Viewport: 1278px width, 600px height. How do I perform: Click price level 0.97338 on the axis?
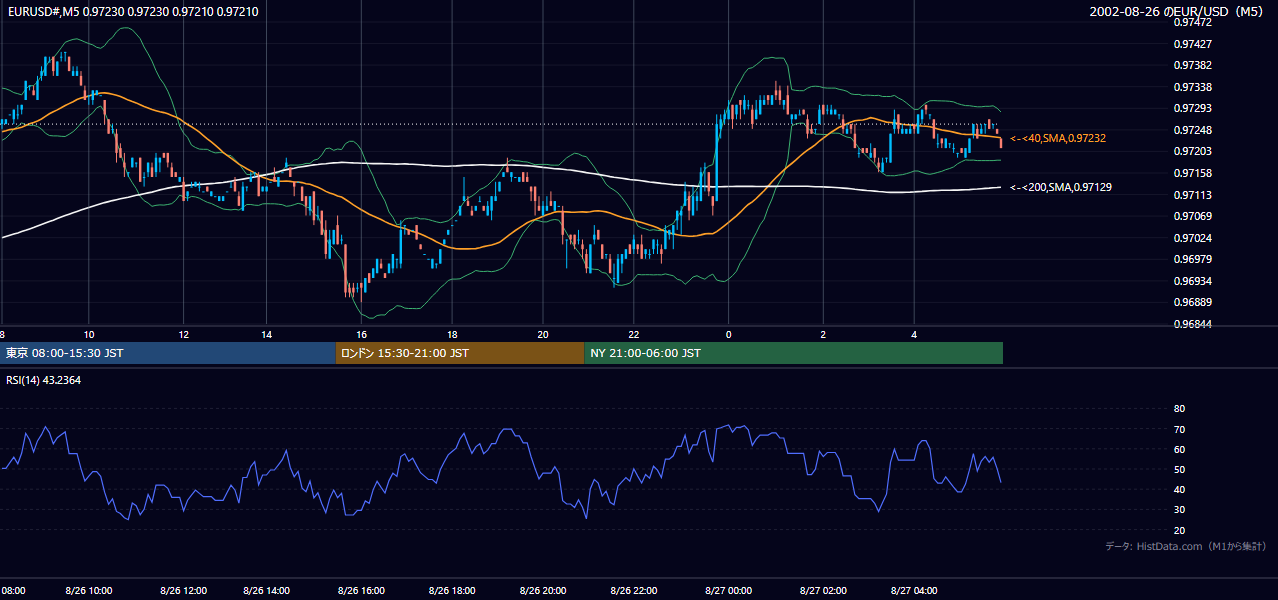point(1192,87)
